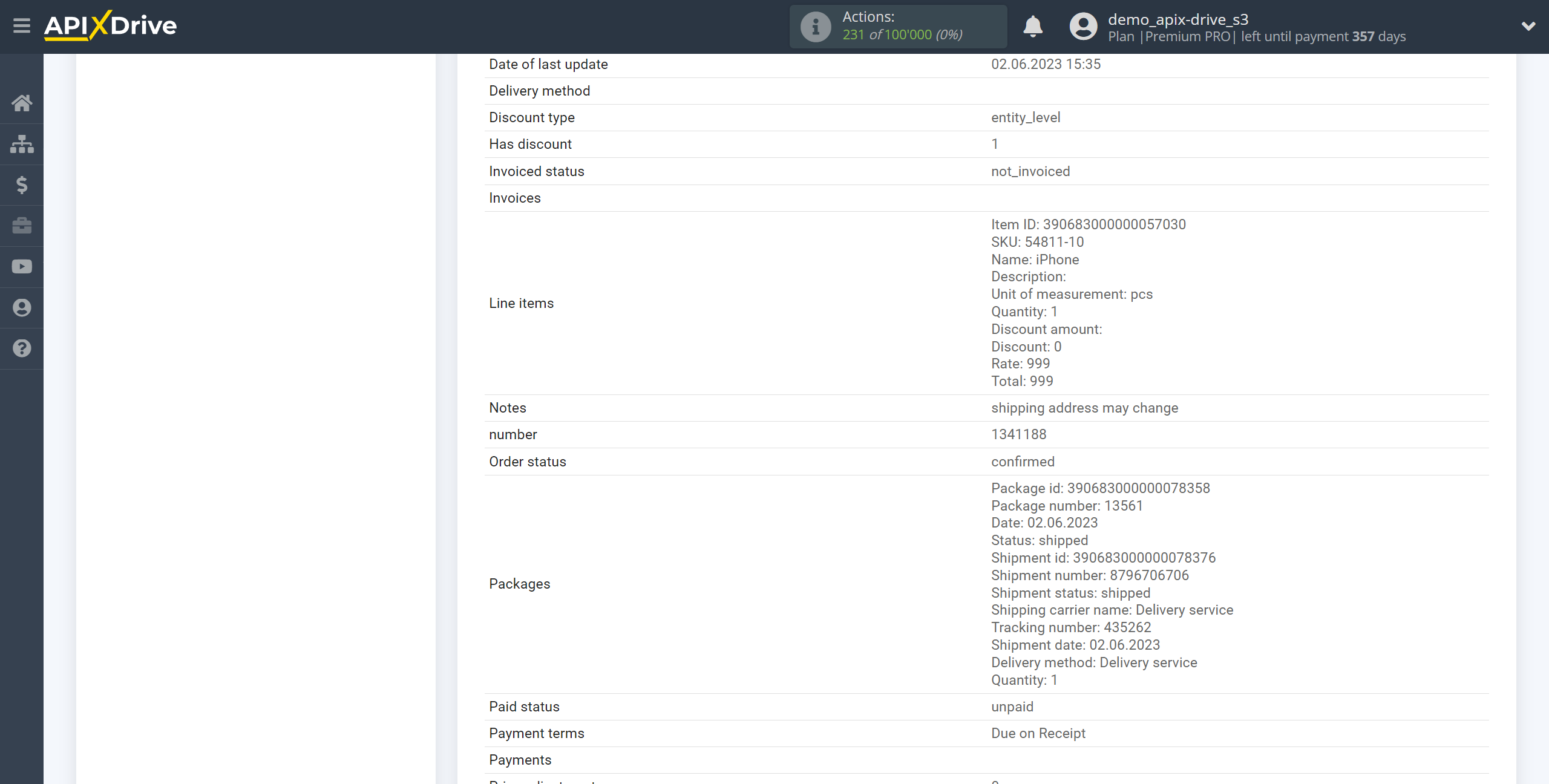The image size is (1549, 784).
Task: Click the Rate: 999 line
Action: [1020, 364]
